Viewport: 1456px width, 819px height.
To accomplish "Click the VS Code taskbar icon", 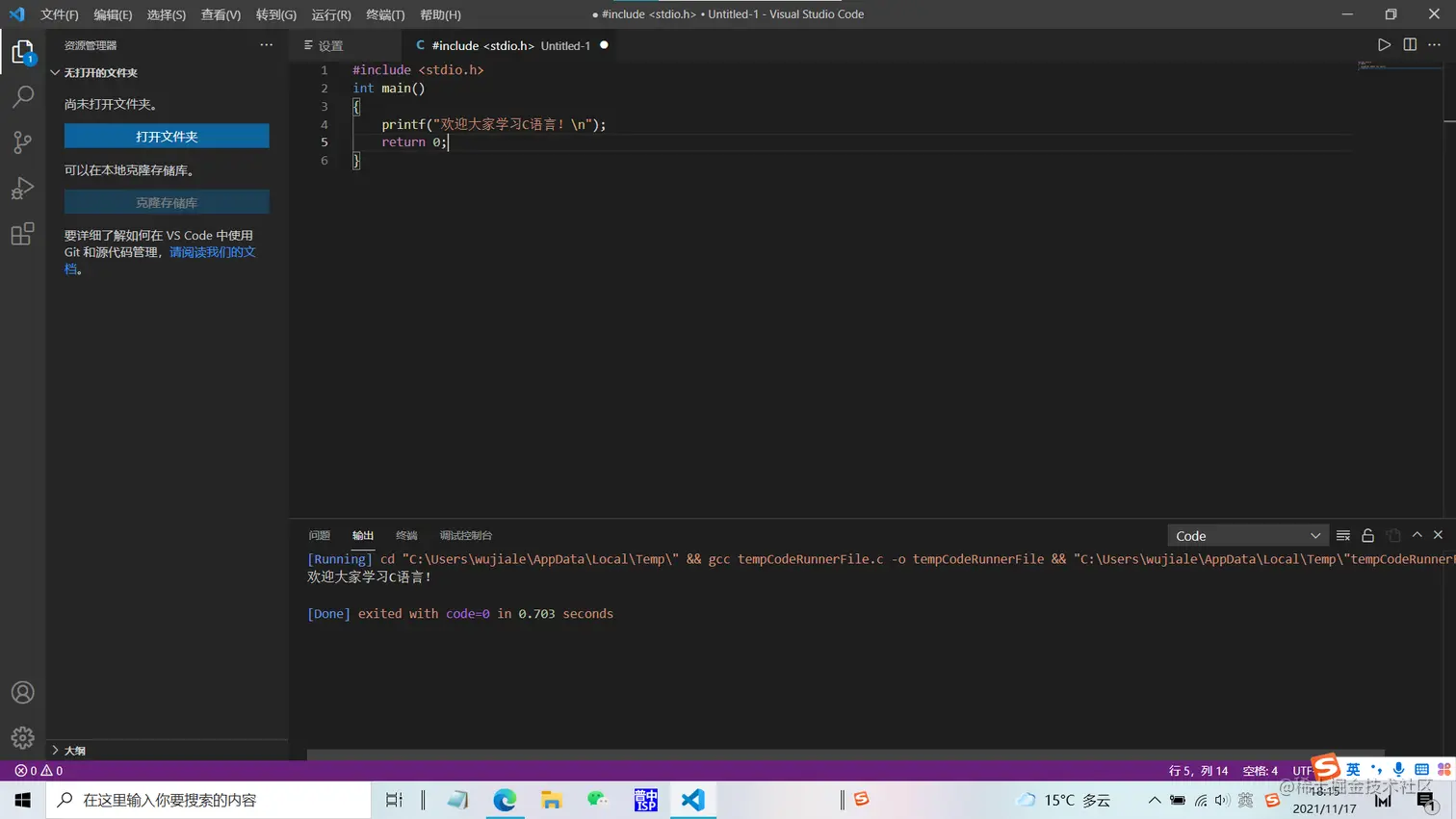I will click(x=693, y=800).
